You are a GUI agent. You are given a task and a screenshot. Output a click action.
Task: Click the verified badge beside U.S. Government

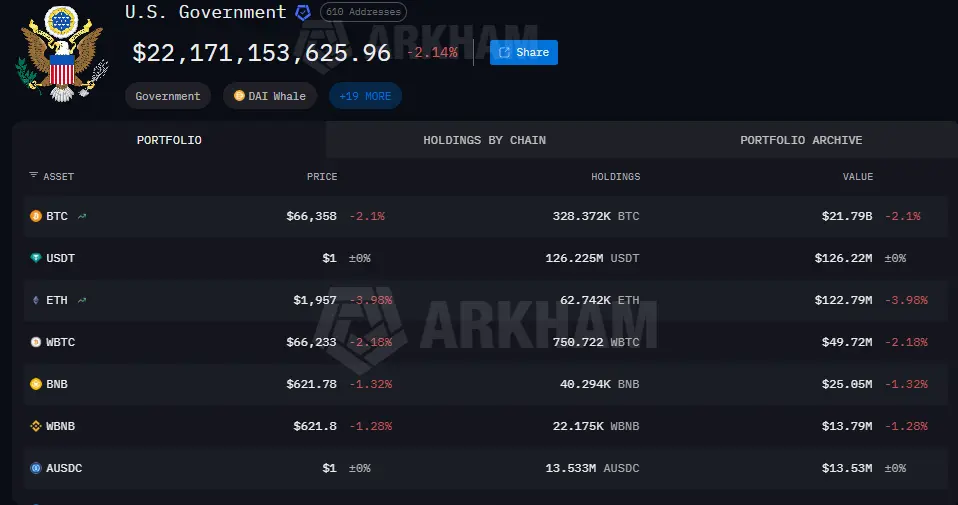tap(303, 12)
